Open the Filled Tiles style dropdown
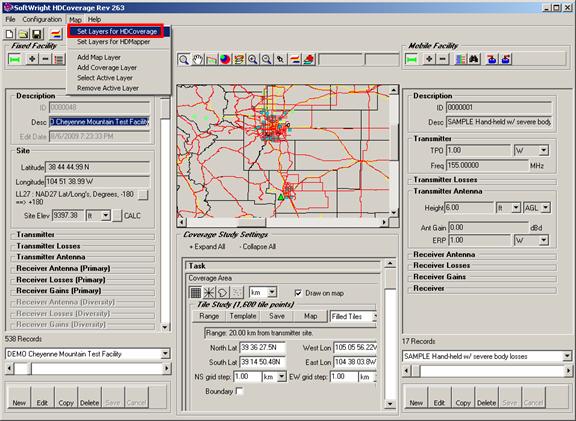The height and width of the screenshot is (421, 576). tap(374, 316)
